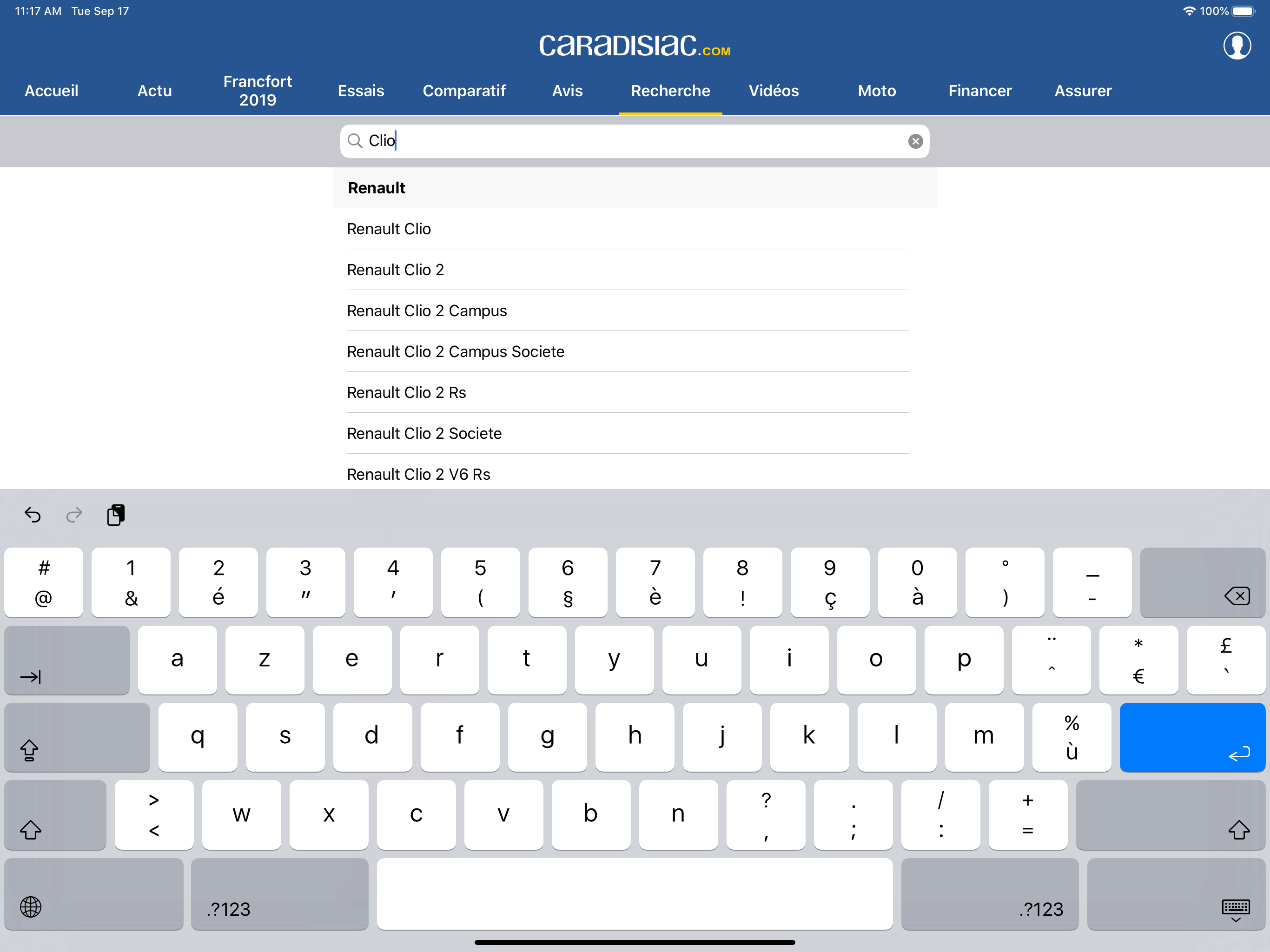Focus the Clio search input field
The width and height of the screenshot is (1270, 952).
click(635, 141)
